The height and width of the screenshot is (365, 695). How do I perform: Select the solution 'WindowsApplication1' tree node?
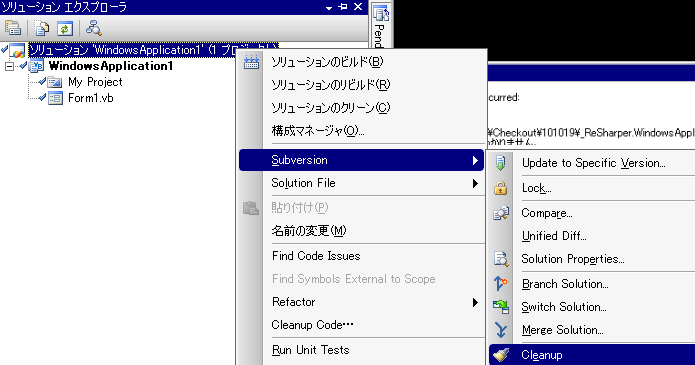(x=153, y=50)
